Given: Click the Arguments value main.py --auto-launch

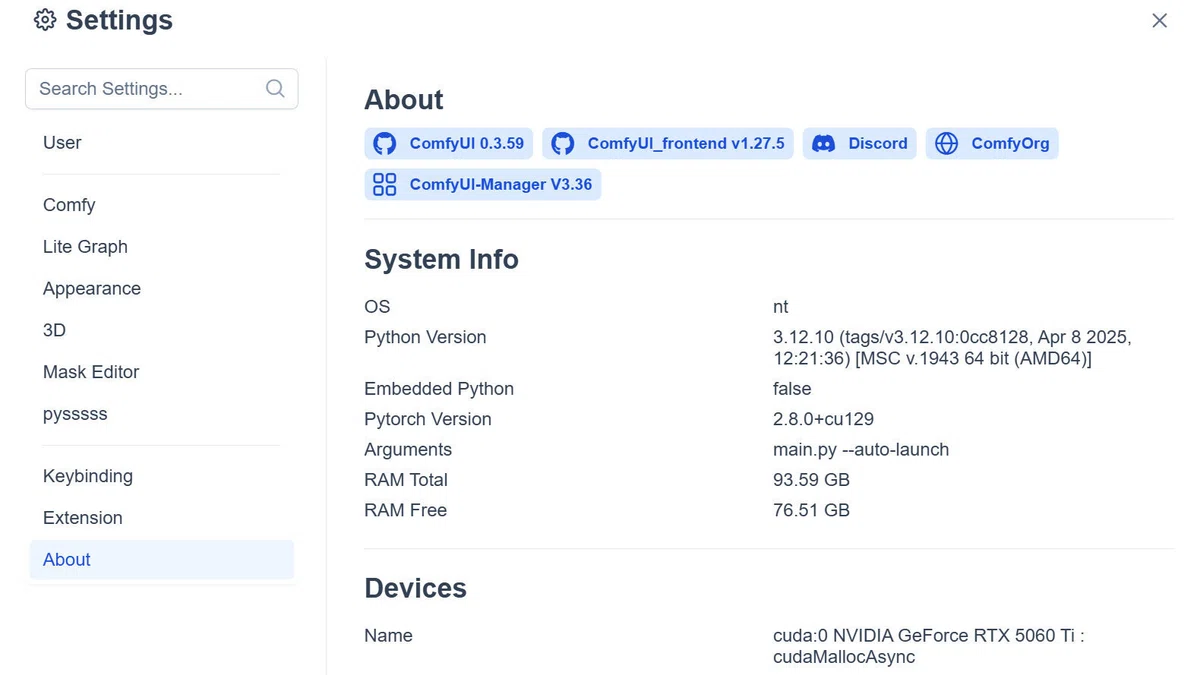Looking at the screenshot, I should pos(861,450).
